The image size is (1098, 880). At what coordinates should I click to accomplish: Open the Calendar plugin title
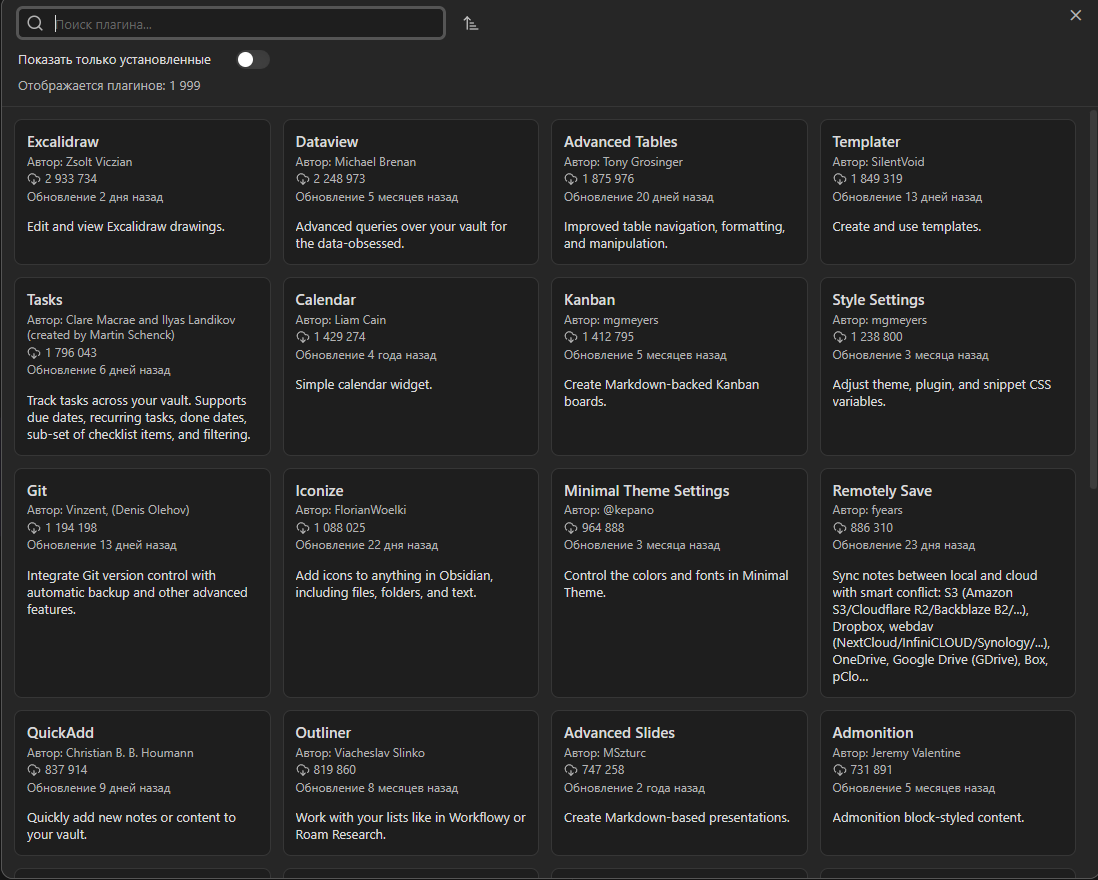[326, 300]
